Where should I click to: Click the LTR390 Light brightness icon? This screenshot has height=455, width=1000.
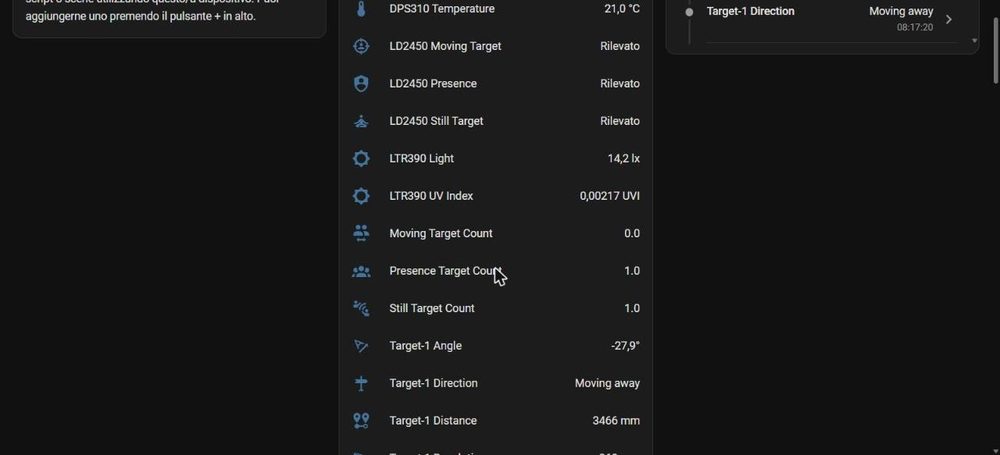(361, 158)
